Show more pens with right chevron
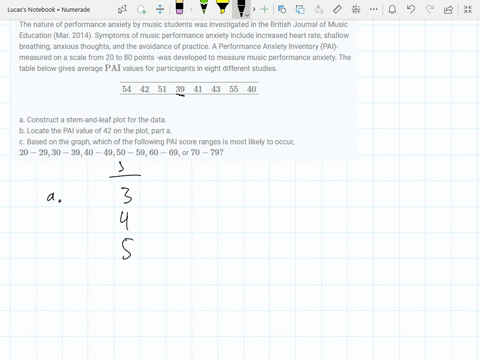 point(254,9)
